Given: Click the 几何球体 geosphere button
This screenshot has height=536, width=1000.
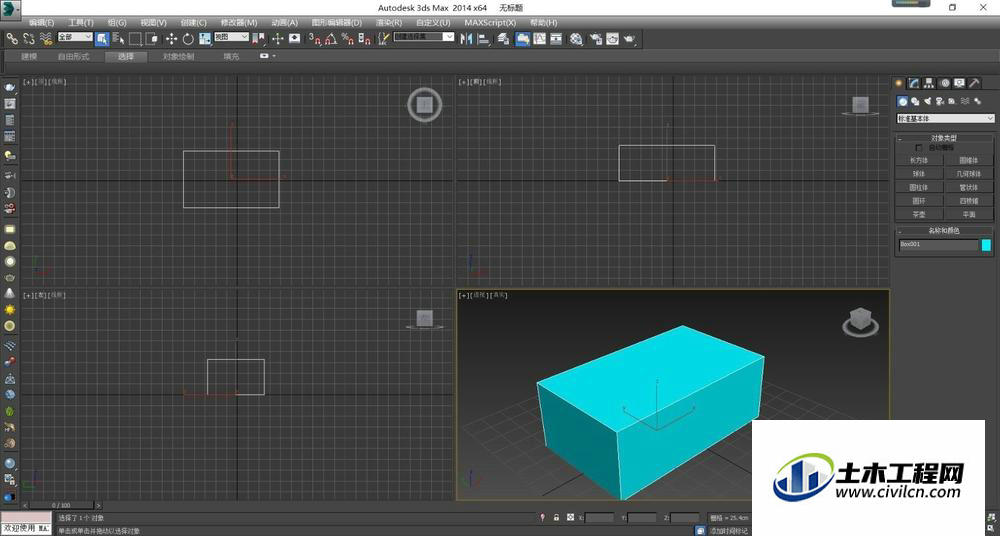Looking at the screenshot, I should 969,174.
